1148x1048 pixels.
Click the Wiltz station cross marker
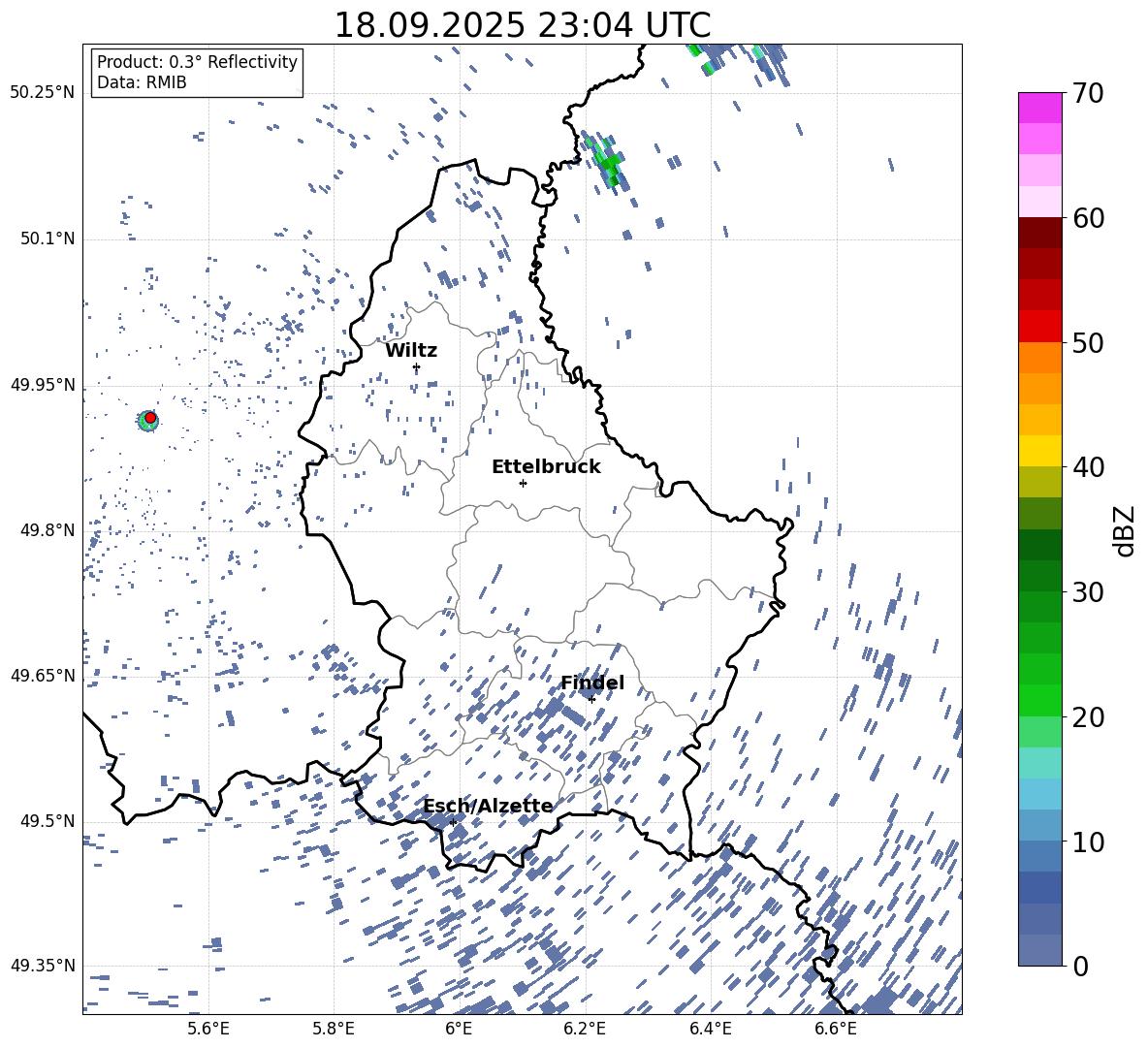click(x=417, y=366)
